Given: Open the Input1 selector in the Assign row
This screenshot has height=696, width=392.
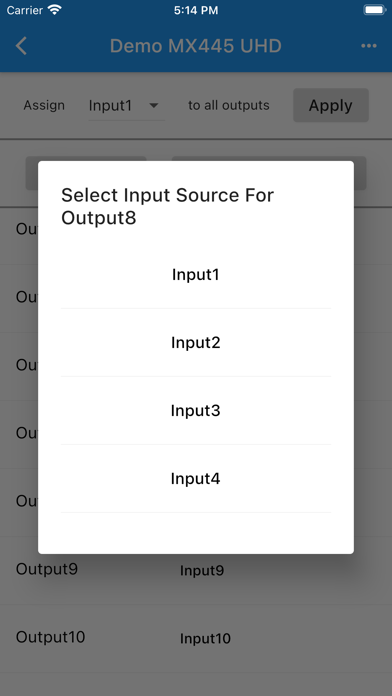Looking at the screenshot, I should (127, 106).
